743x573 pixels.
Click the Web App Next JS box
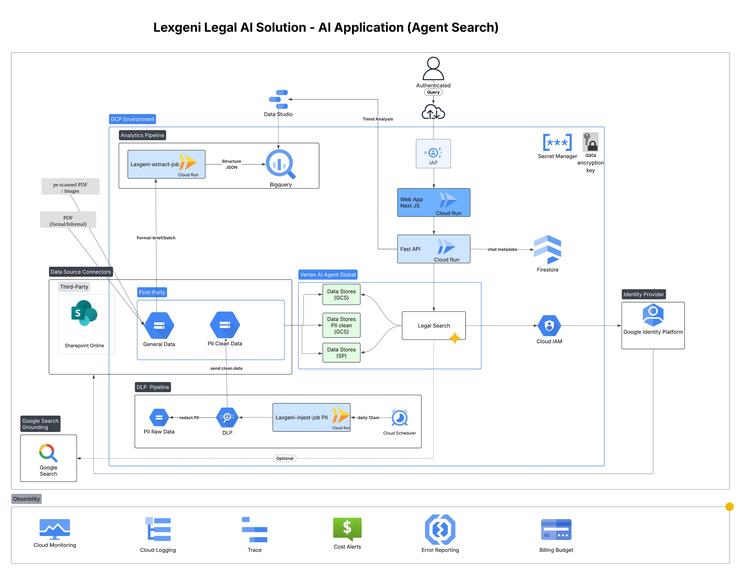(x=434, y=202)
